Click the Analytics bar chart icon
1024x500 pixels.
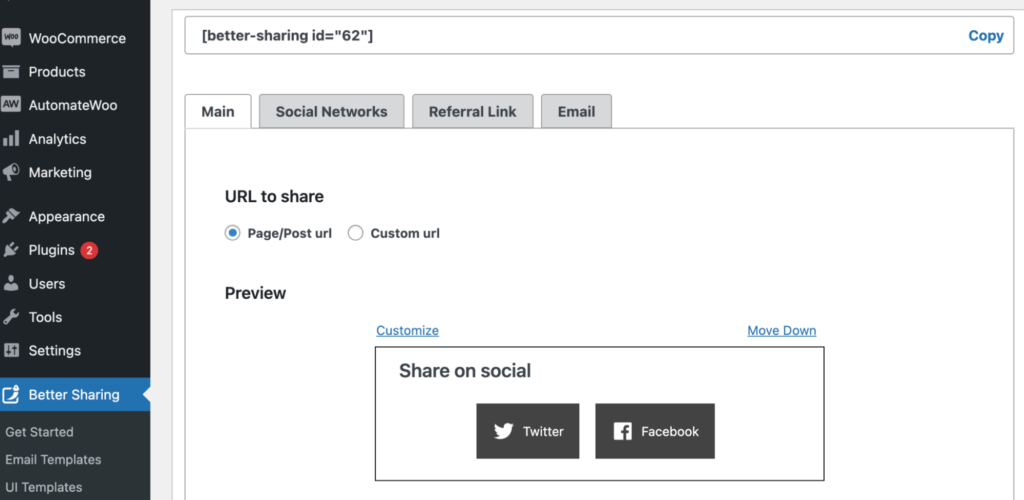point(11,138)
